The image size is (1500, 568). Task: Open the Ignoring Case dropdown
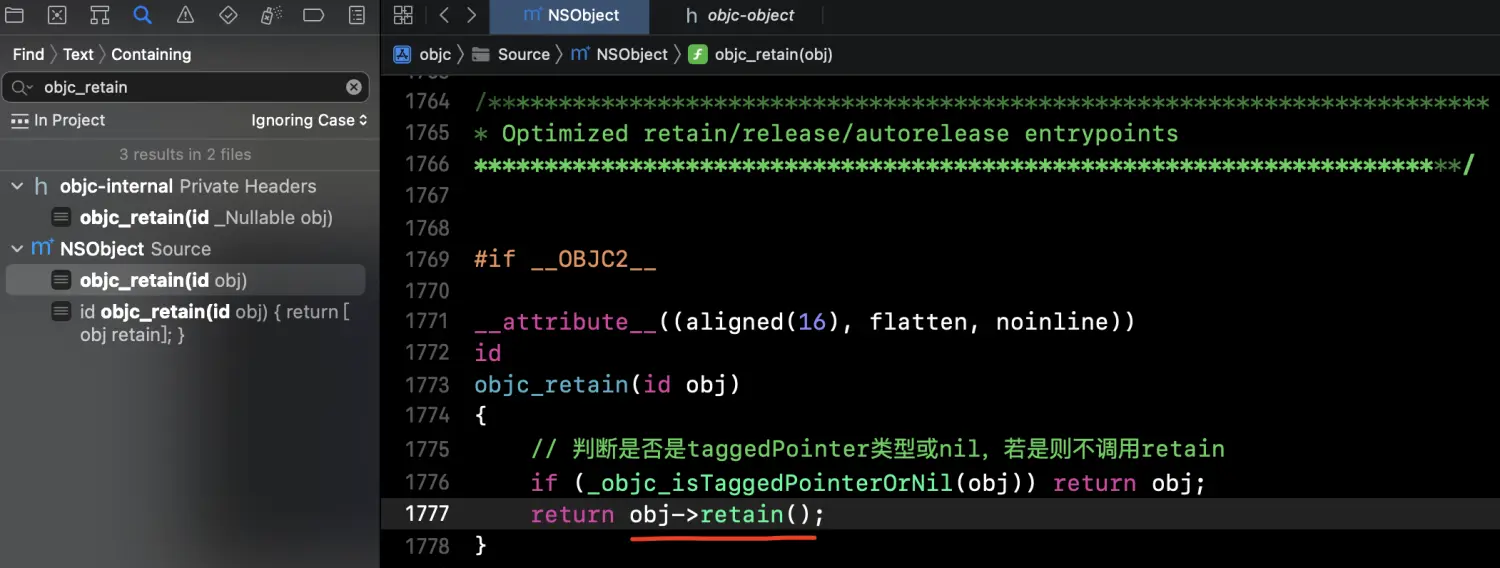click(309, 120)
